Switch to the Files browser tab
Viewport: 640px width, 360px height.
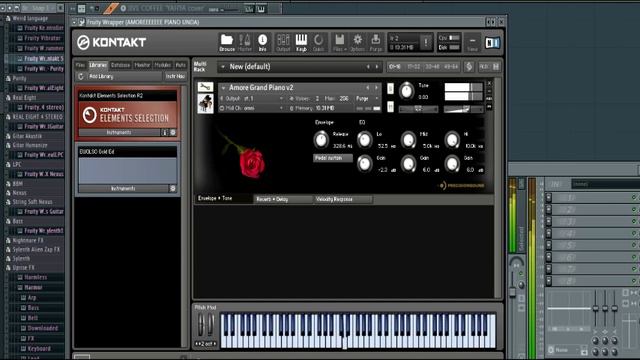80,65
